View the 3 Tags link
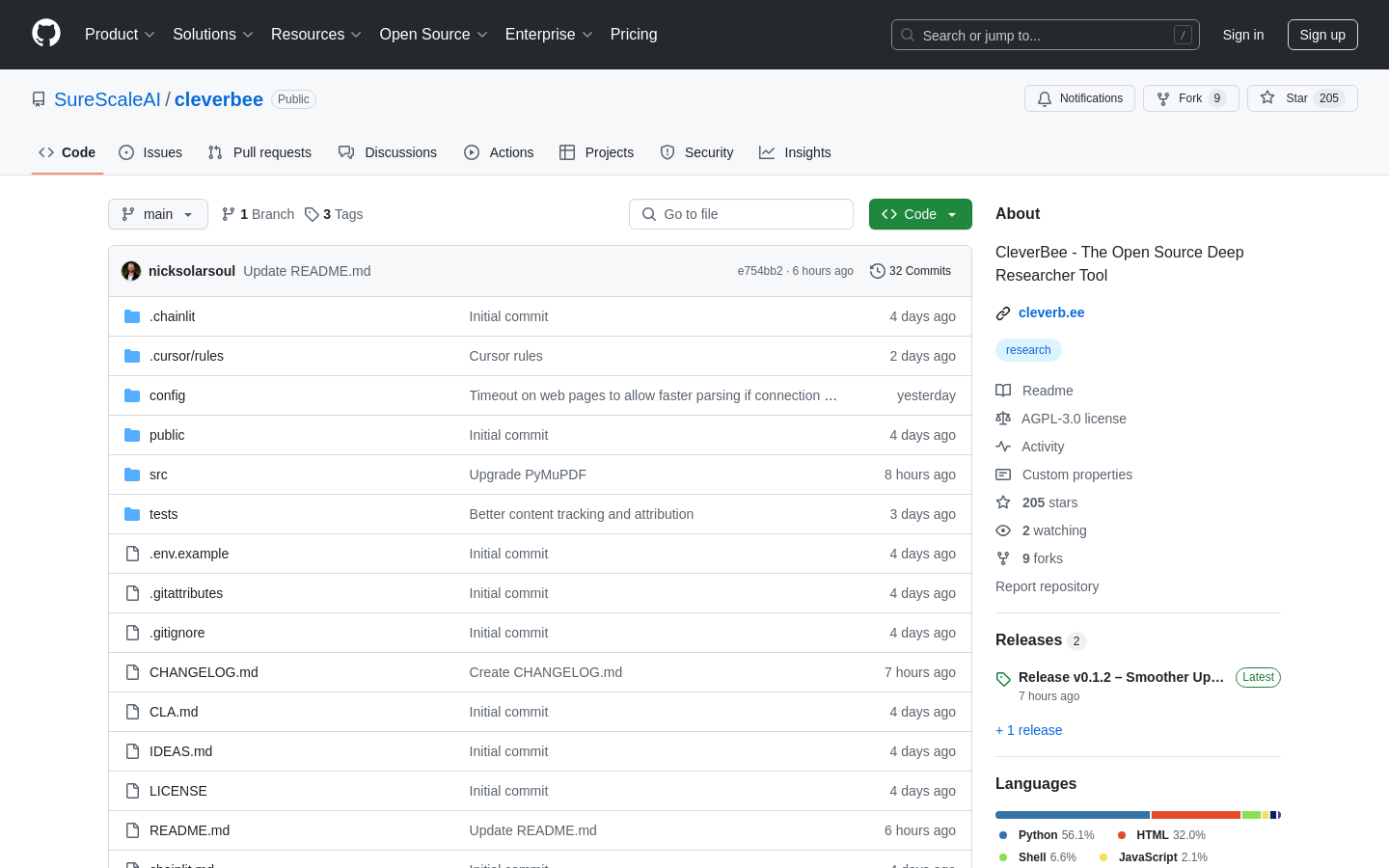This screenshot has width=1389, height=868. pyautogui.click(x=334, y=214)
